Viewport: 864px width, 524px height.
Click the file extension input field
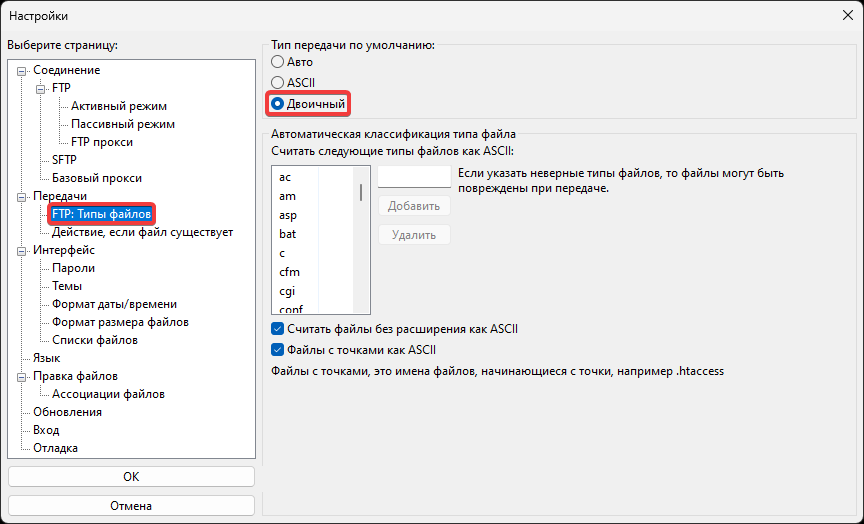point(414,177)
